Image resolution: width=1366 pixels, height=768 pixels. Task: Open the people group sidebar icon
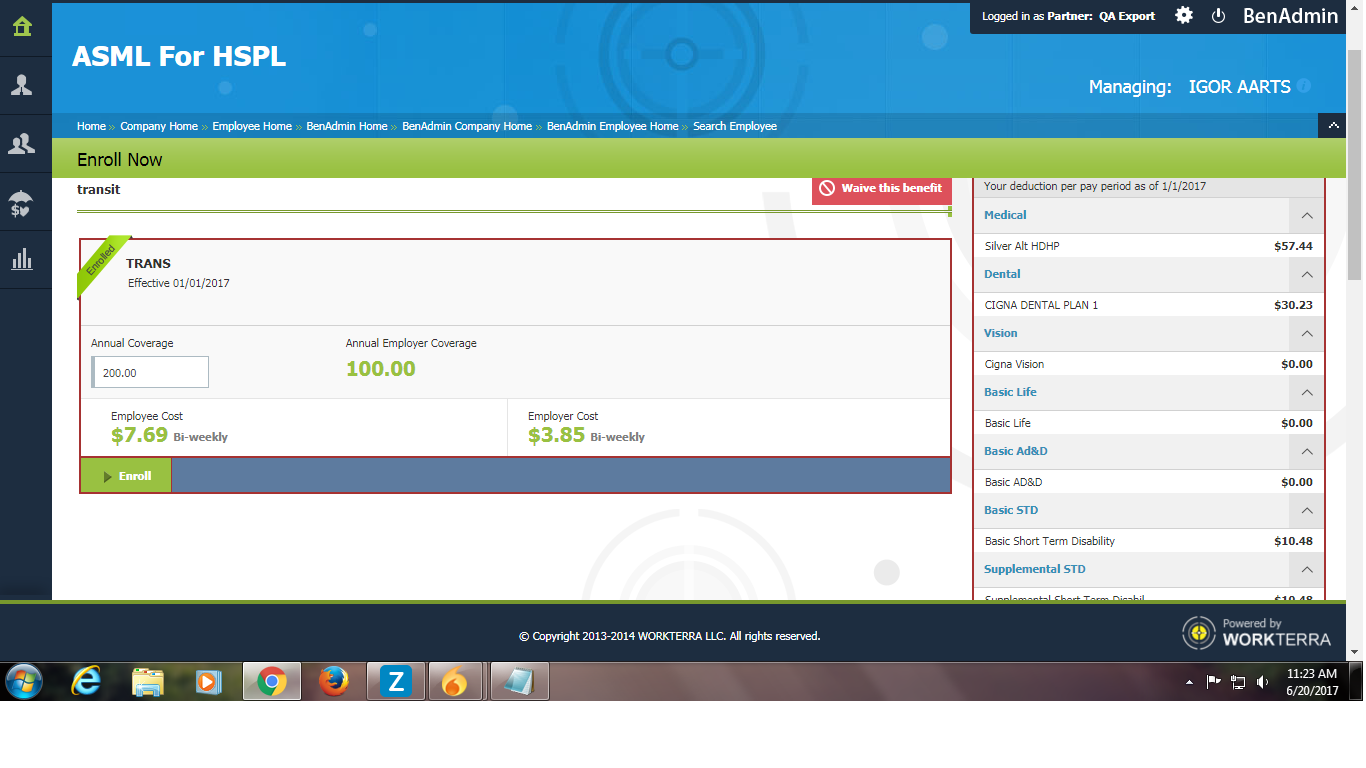22,144
